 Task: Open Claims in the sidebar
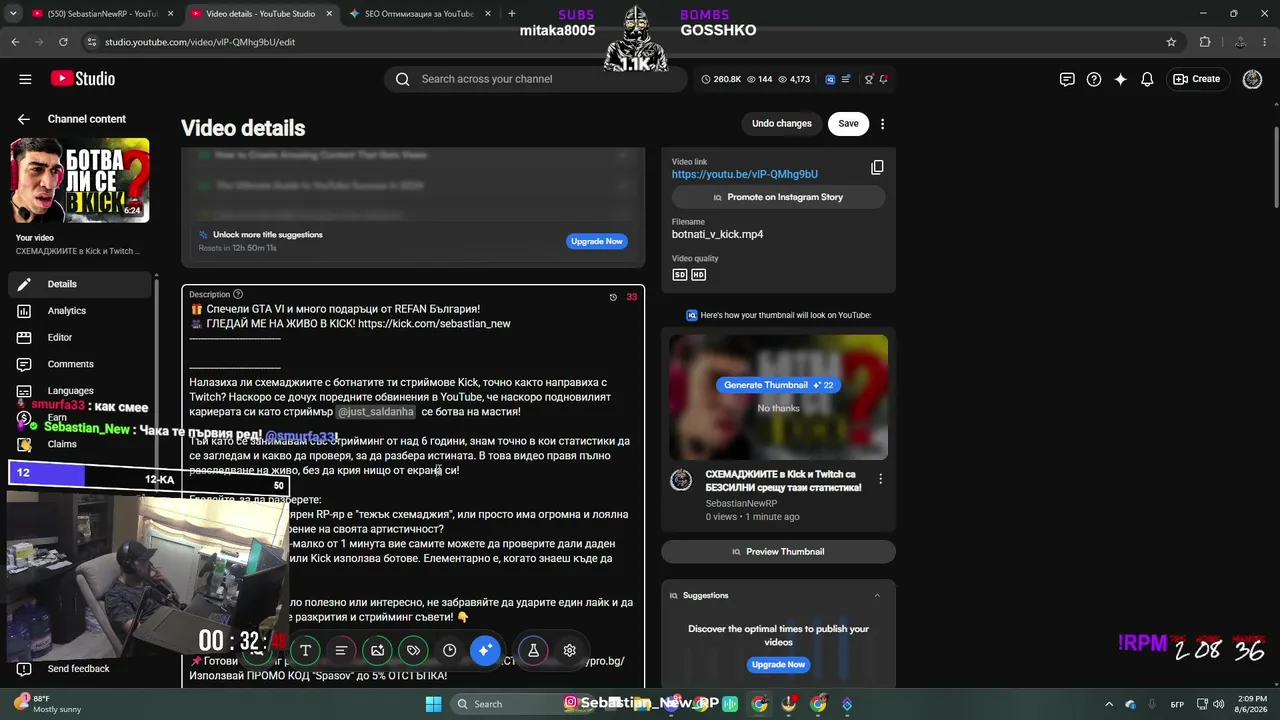pos(80,444)
